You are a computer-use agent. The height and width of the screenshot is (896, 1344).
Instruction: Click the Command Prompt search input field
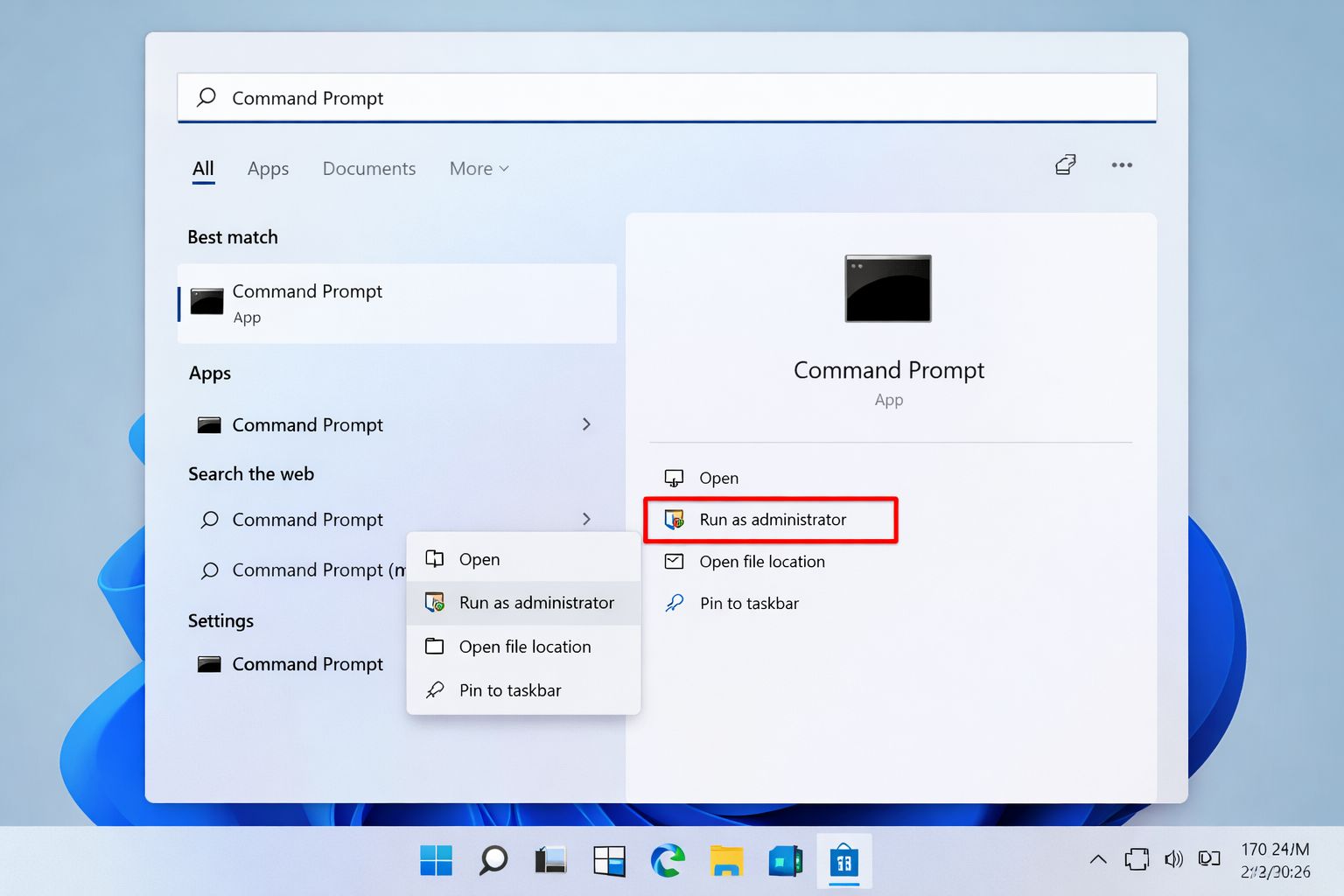tap(665, 98)
